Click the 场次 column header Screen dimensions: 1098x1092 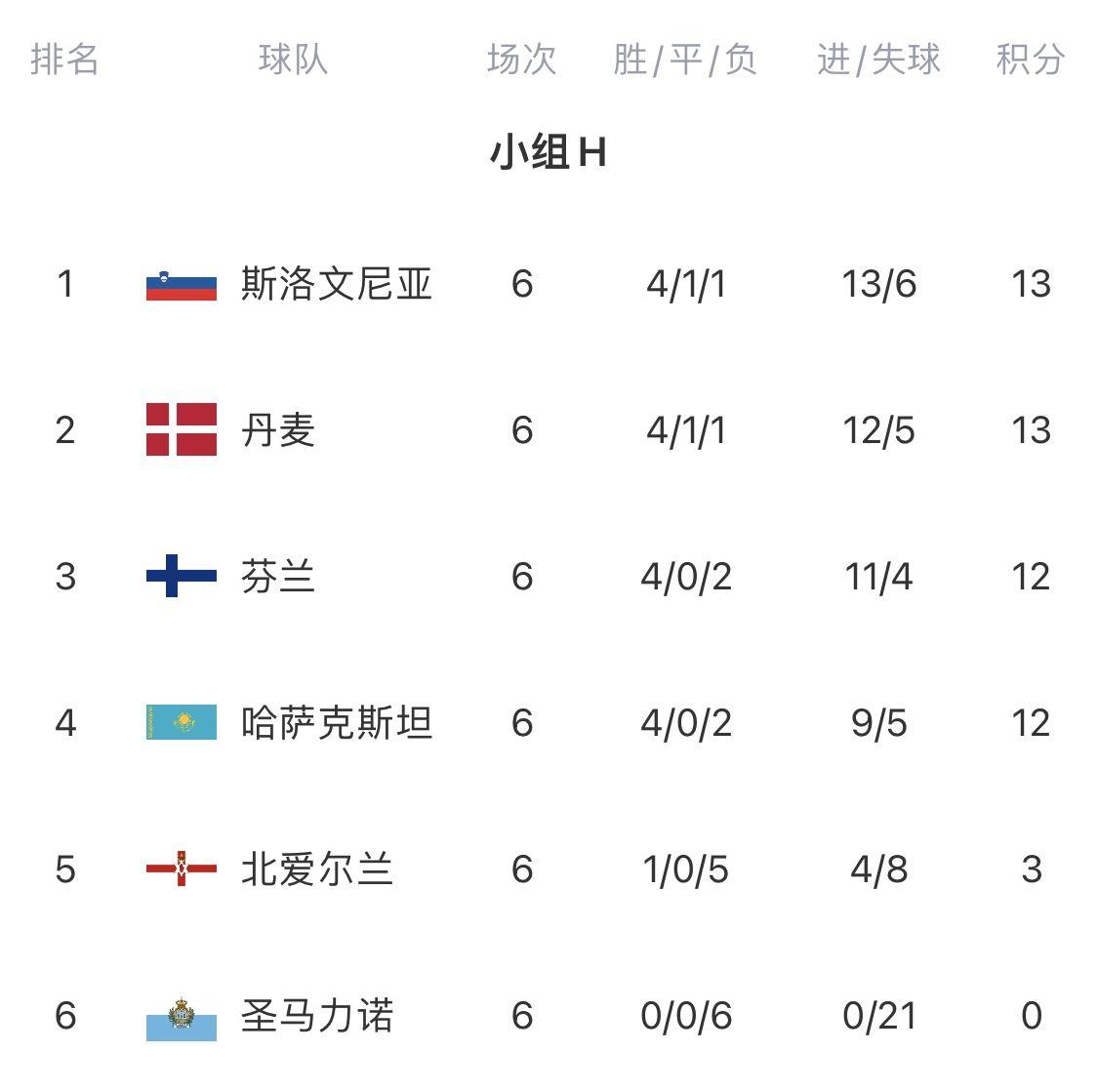point(521,60)
